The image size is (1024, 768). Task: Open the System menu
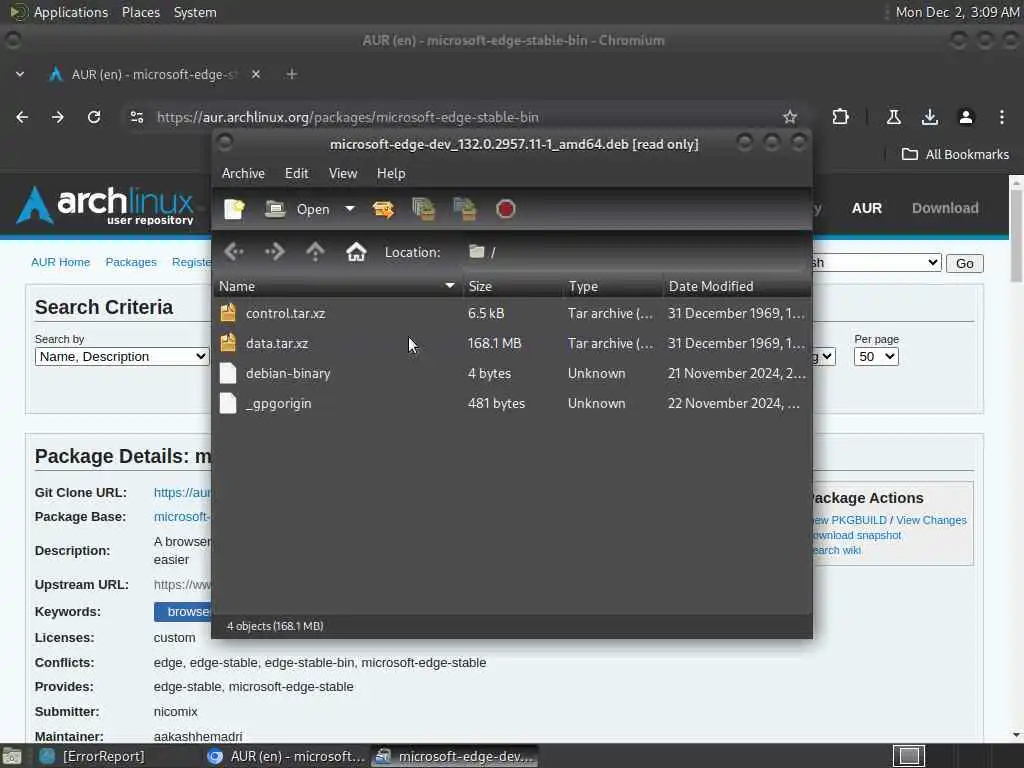pos(195,12)
